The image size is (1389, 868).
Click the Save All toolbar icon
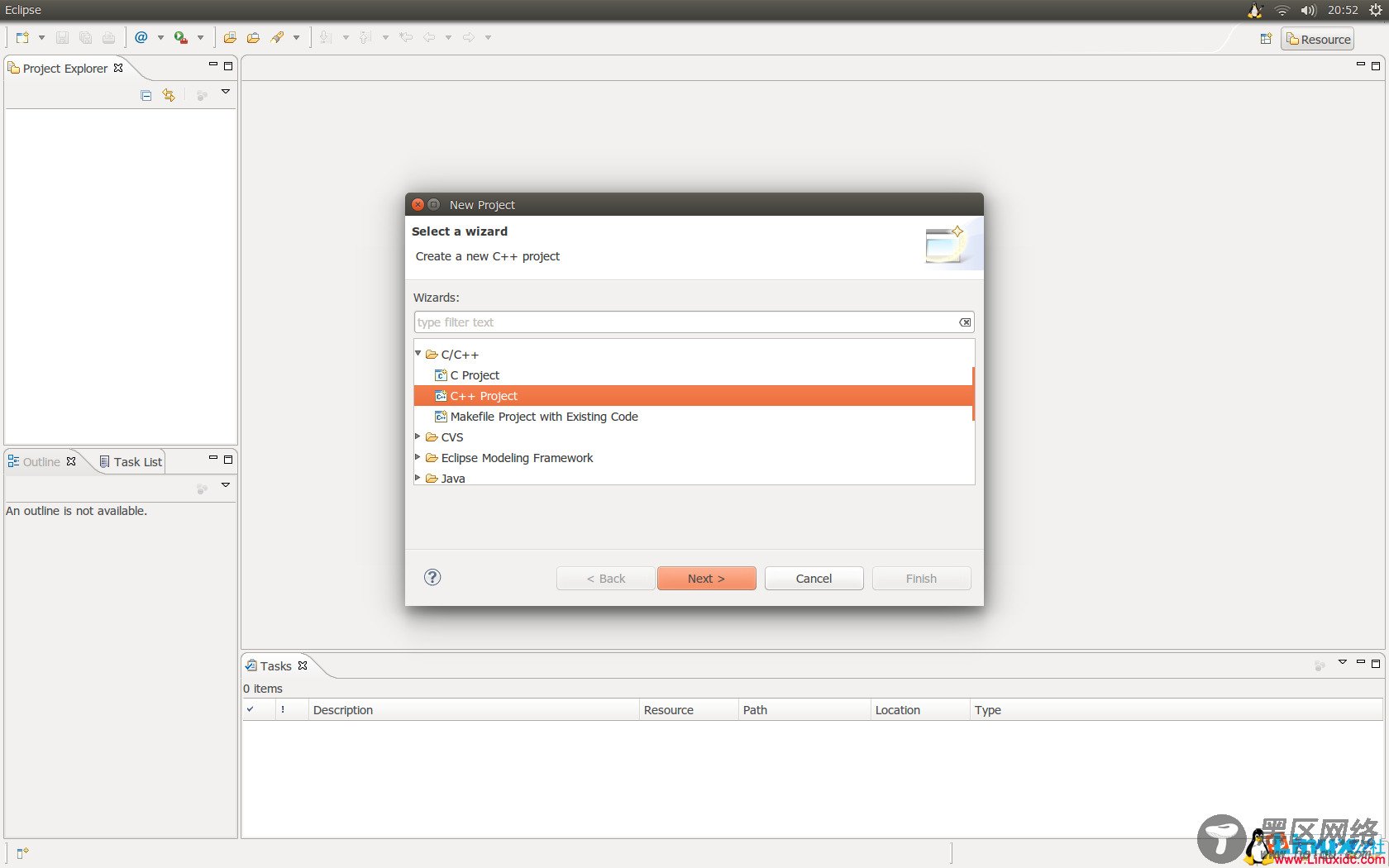click(85, 38)
